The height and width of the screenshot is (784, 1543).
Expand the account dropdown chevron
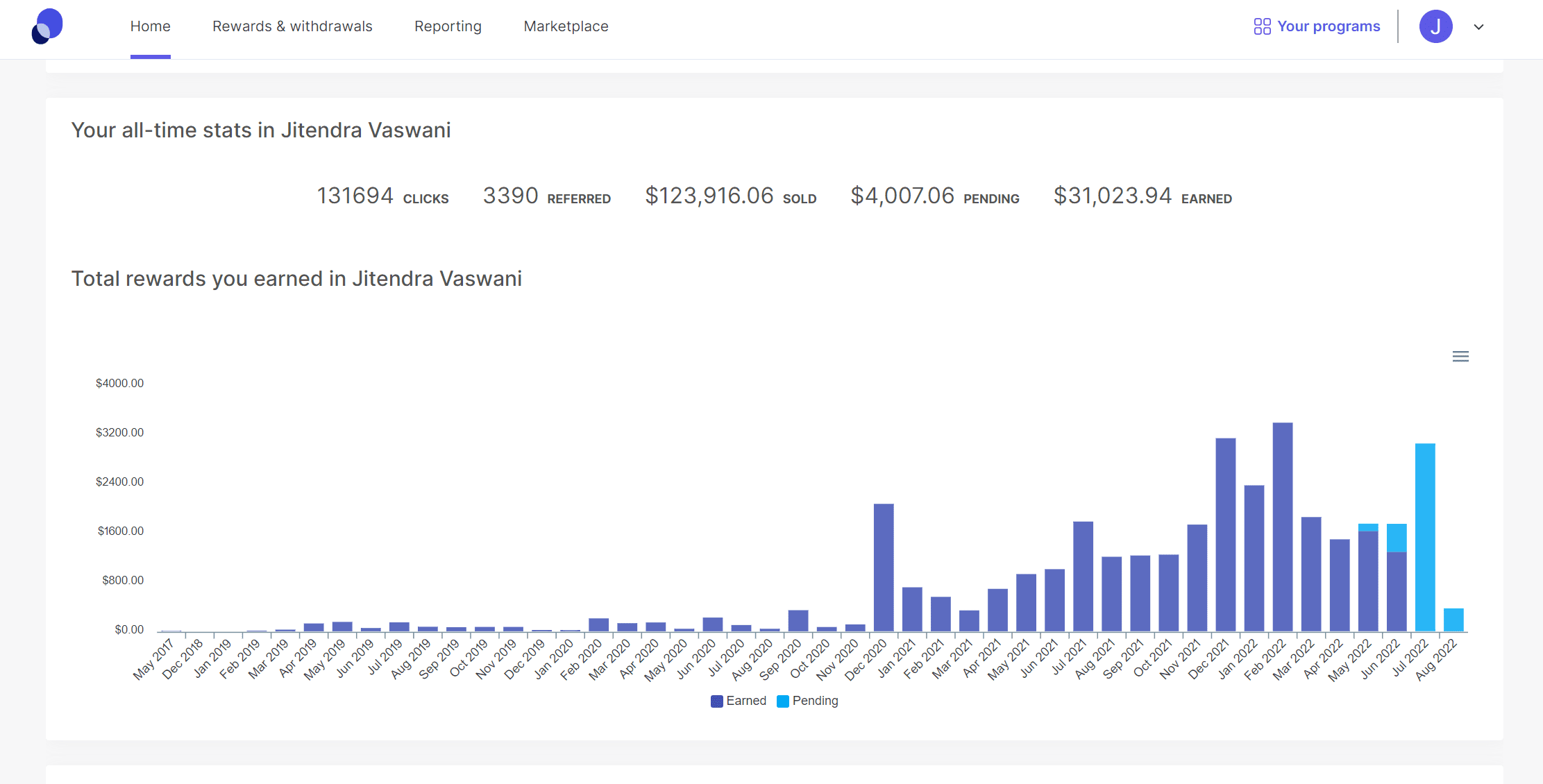coord(1478,27)
